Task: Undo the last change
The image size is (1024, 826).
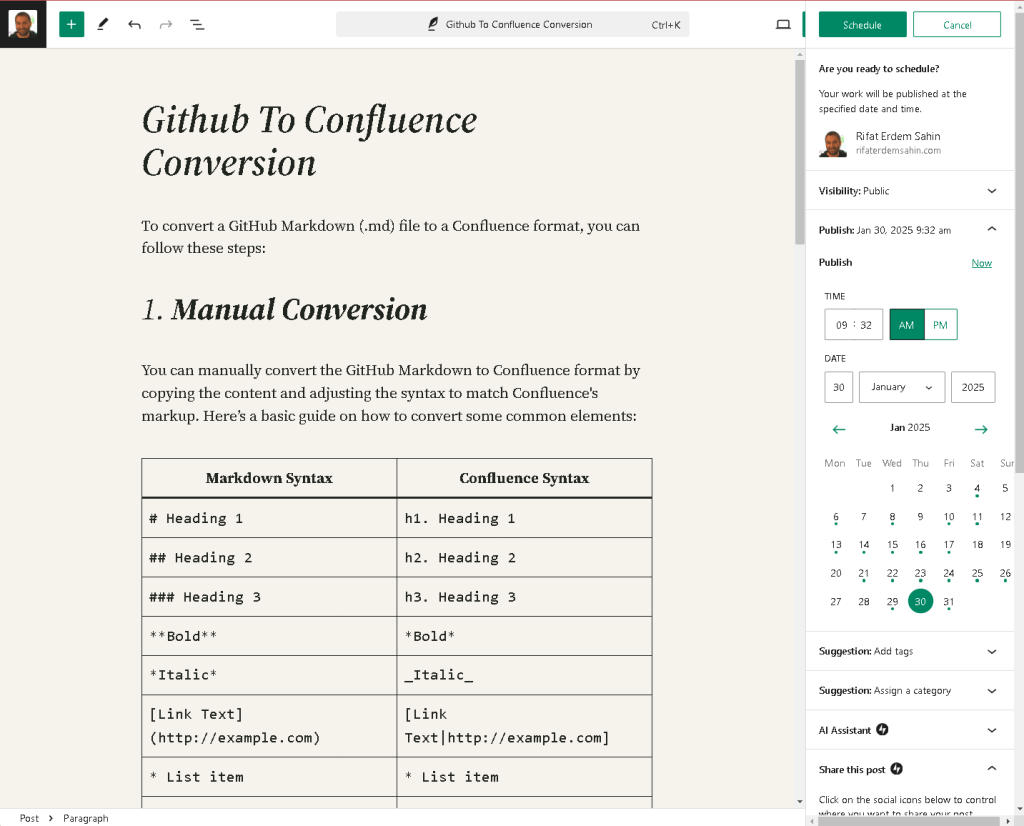Action: click(135, 25)
